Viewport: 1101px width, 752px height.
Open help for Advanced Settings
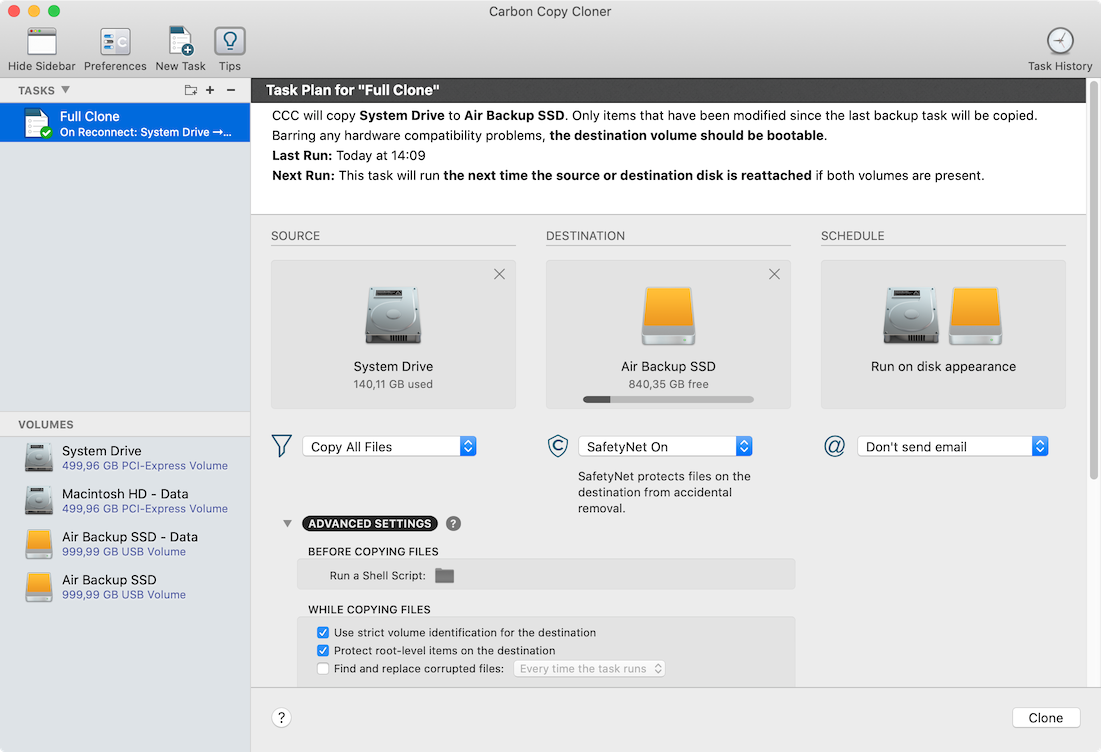tap(454, 524)
